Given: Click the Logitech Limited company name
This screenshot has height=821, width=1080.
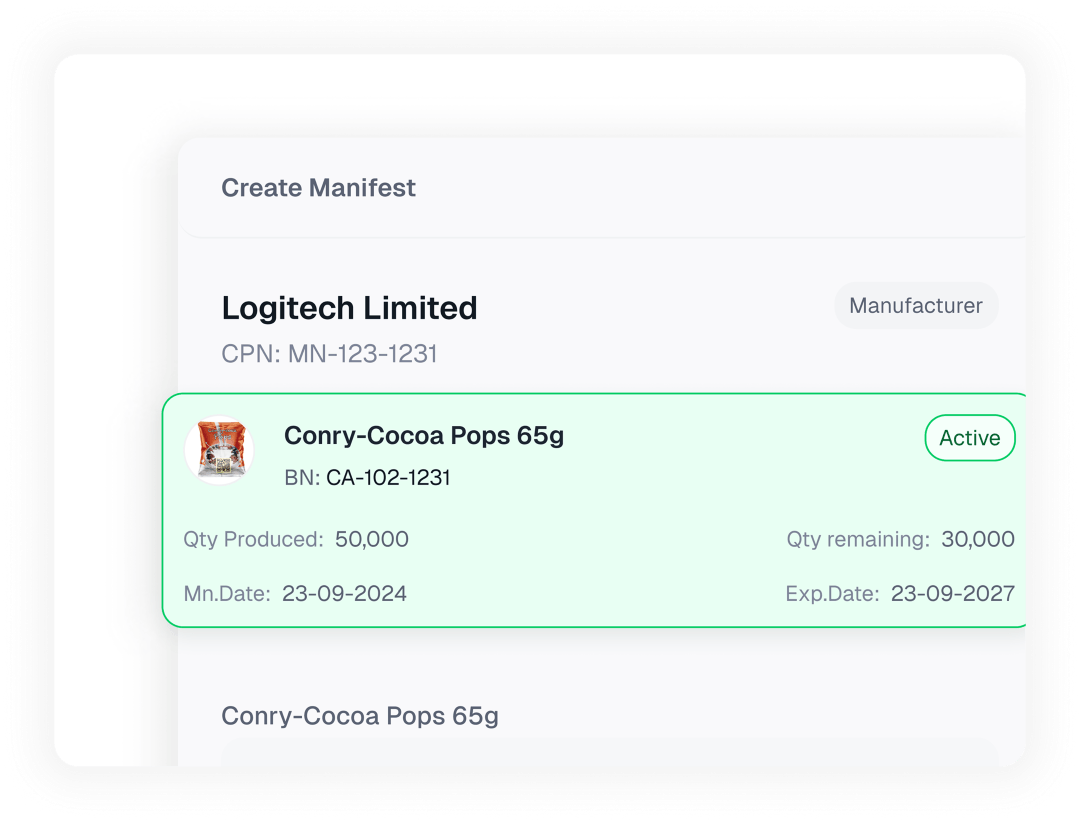Looking at the screenshot, I should 349,308.
